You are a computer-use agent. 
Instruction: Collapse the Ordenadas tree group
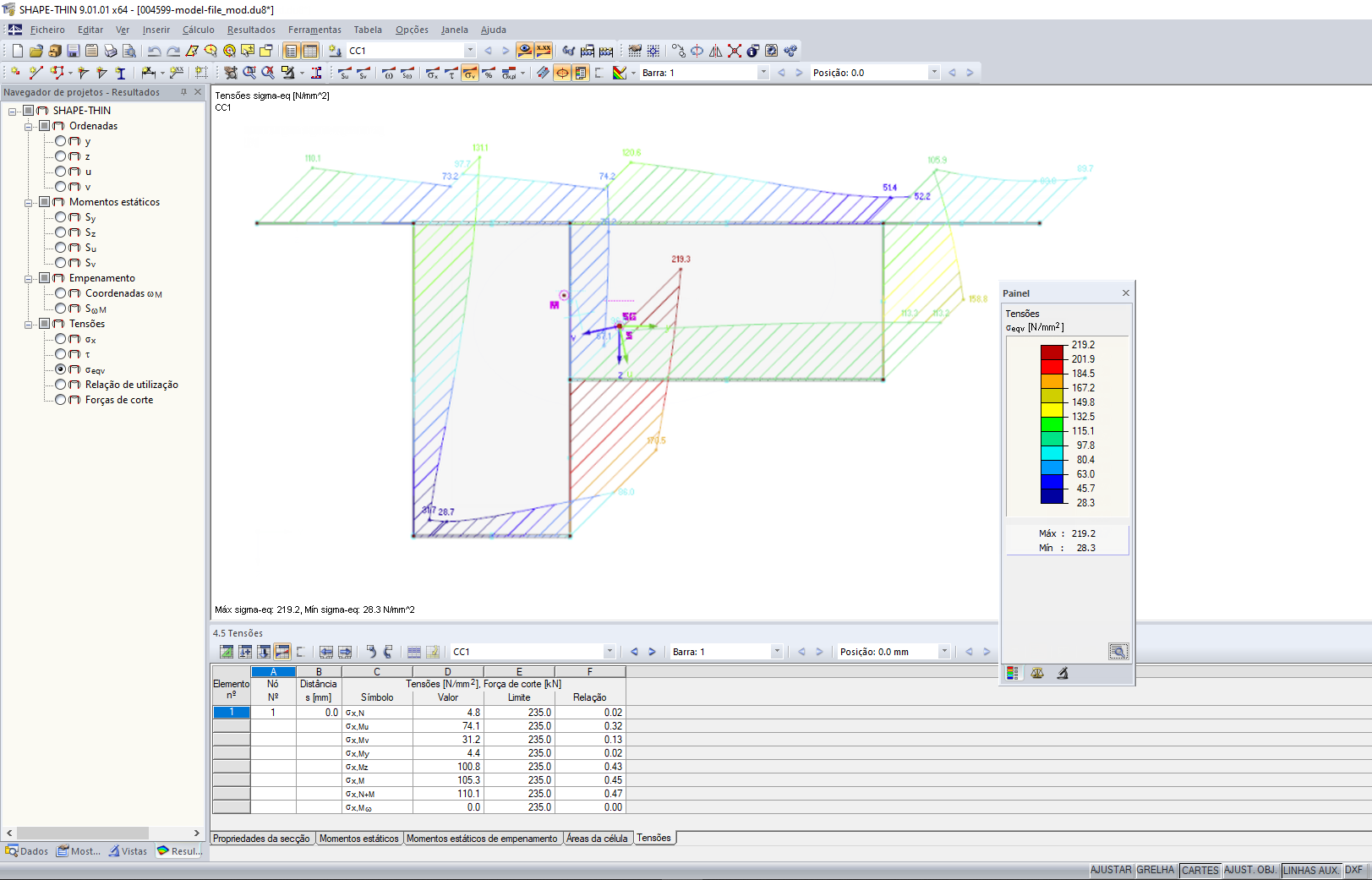pos(29,126)
